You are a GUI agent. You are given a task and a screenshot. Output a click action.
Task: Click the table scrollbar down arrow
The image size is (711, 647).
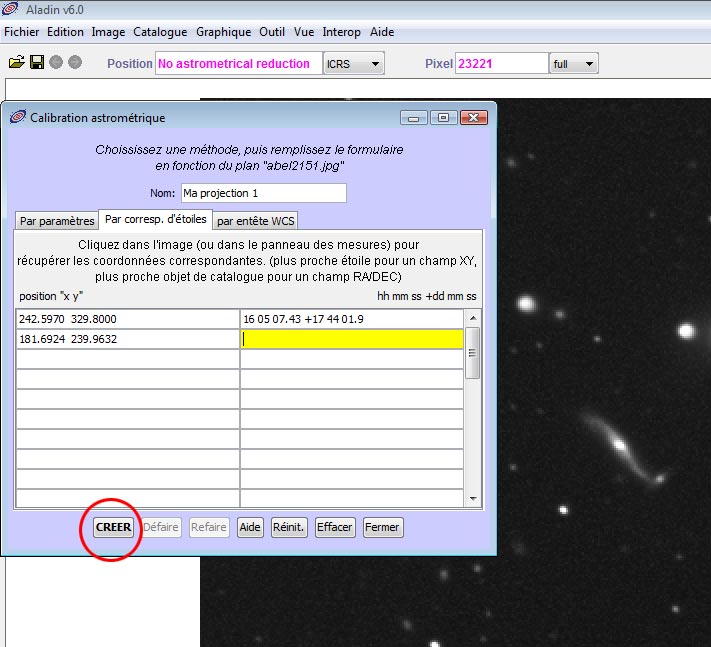pyautogui.click(x=473, y=499)
